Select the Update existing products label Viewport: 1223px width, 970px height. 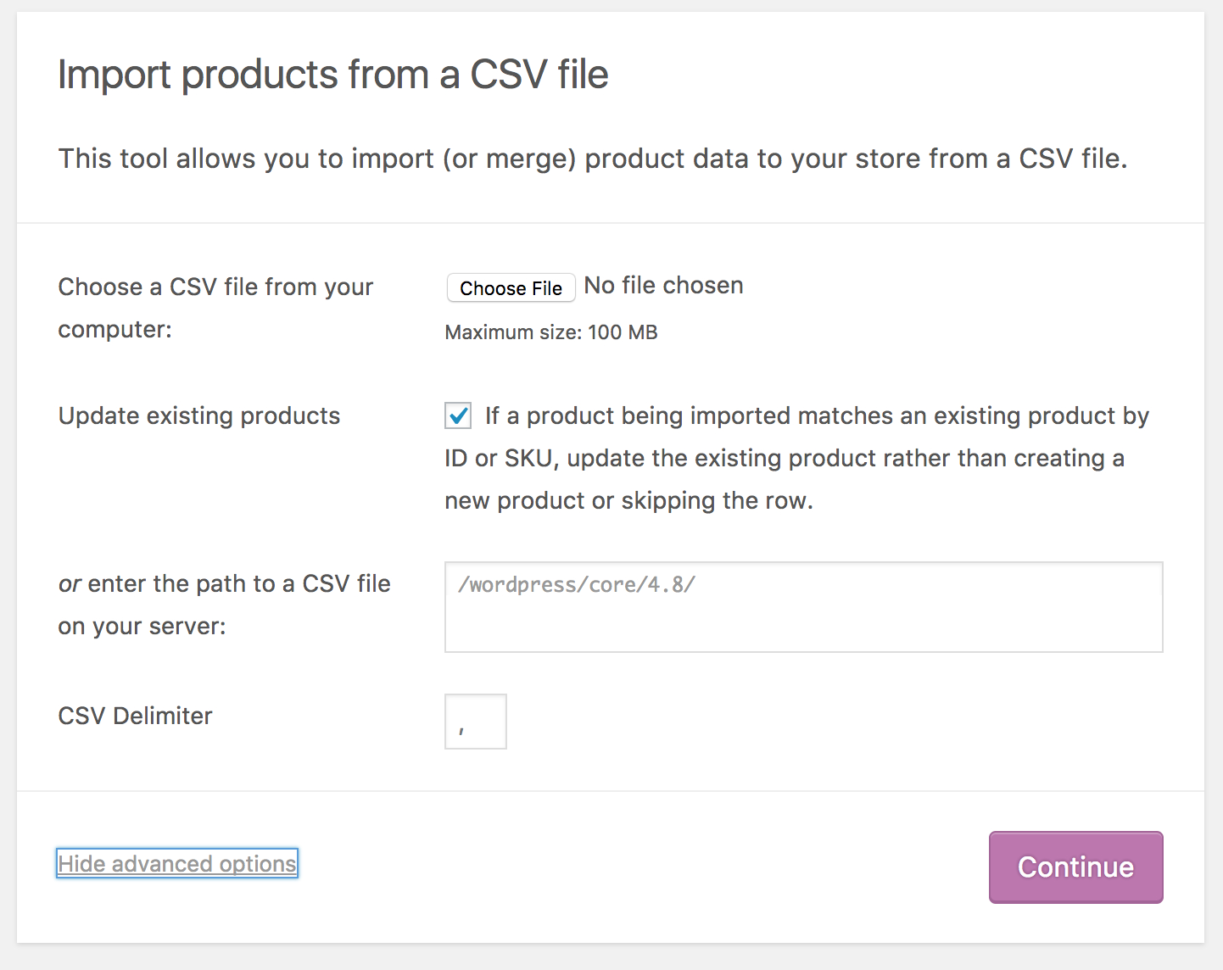(x=198, y=415)
